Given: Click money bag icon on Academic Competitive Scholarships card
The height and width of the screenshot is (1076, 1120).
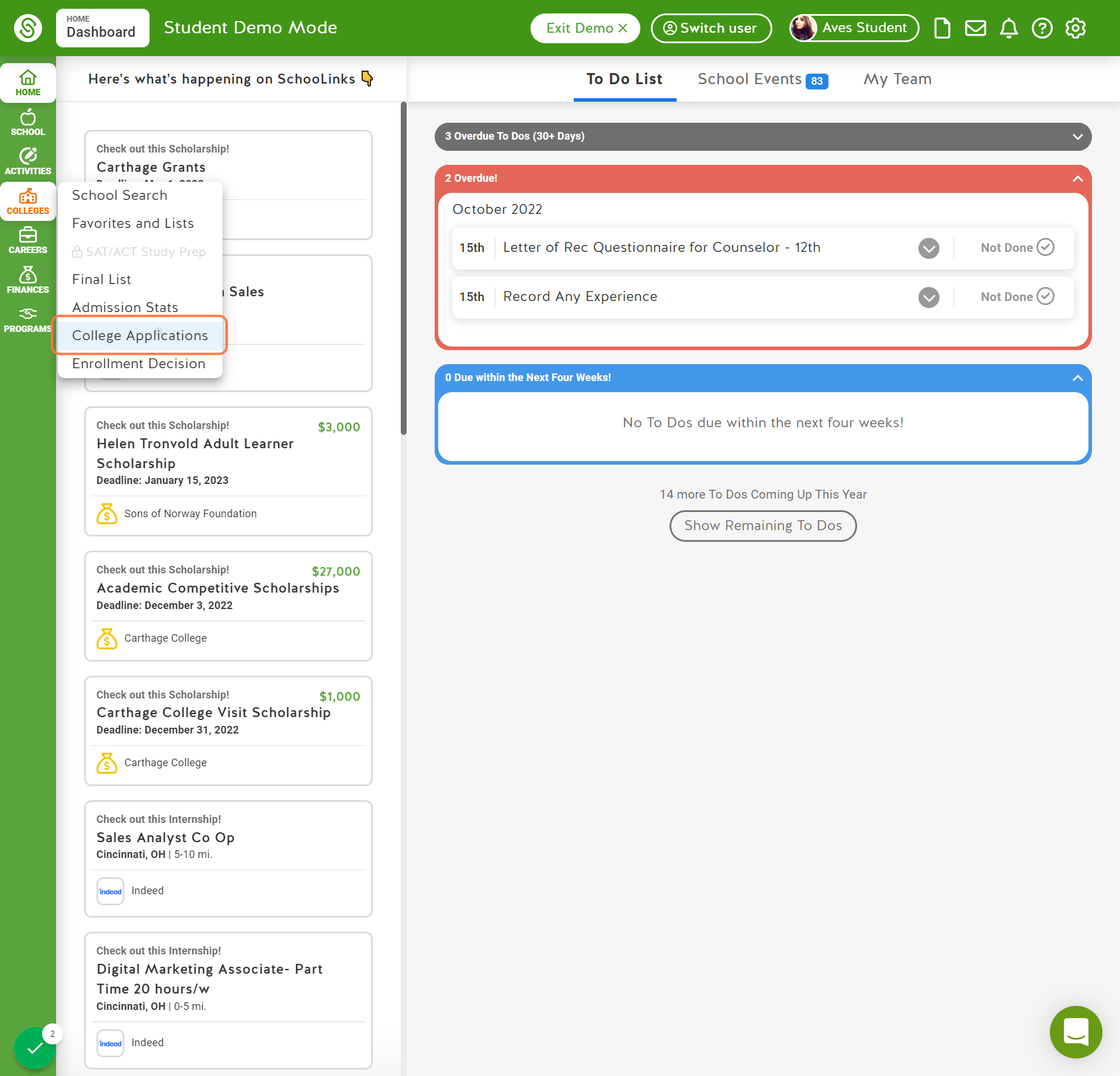Looking at the screenshot, I should point(107,638).
